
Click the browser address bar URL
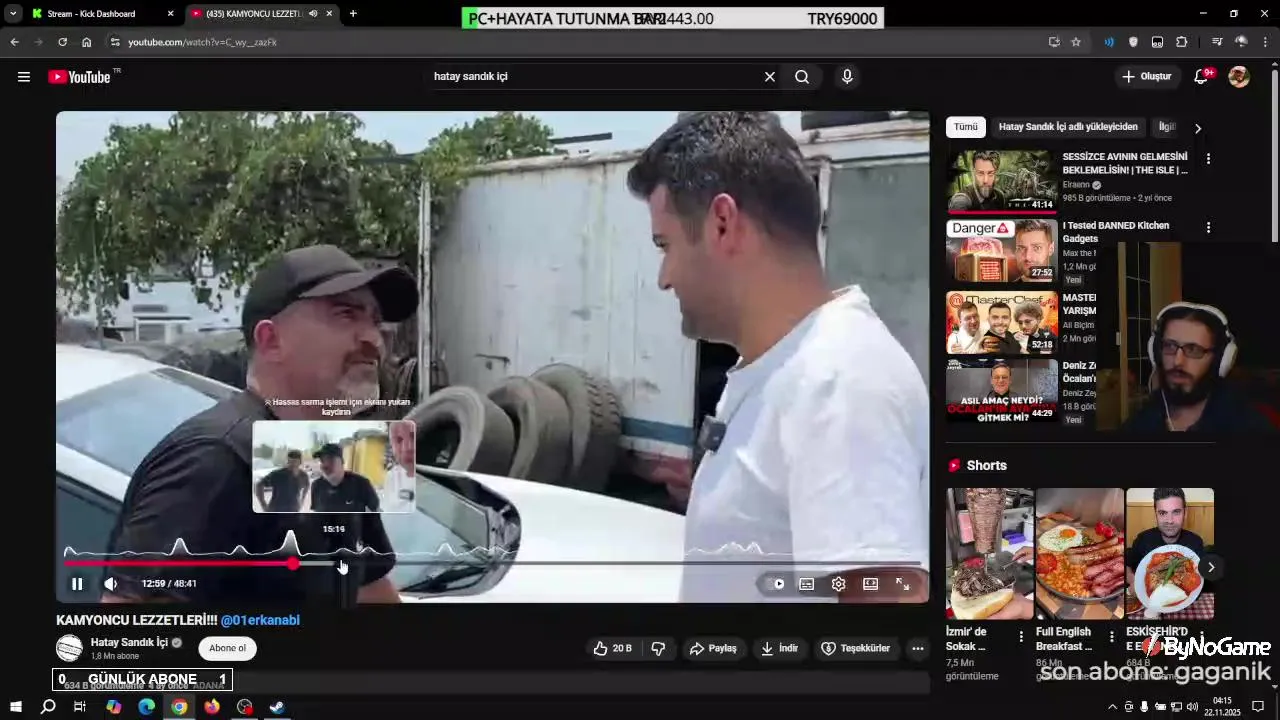click(x=202, y=42)
